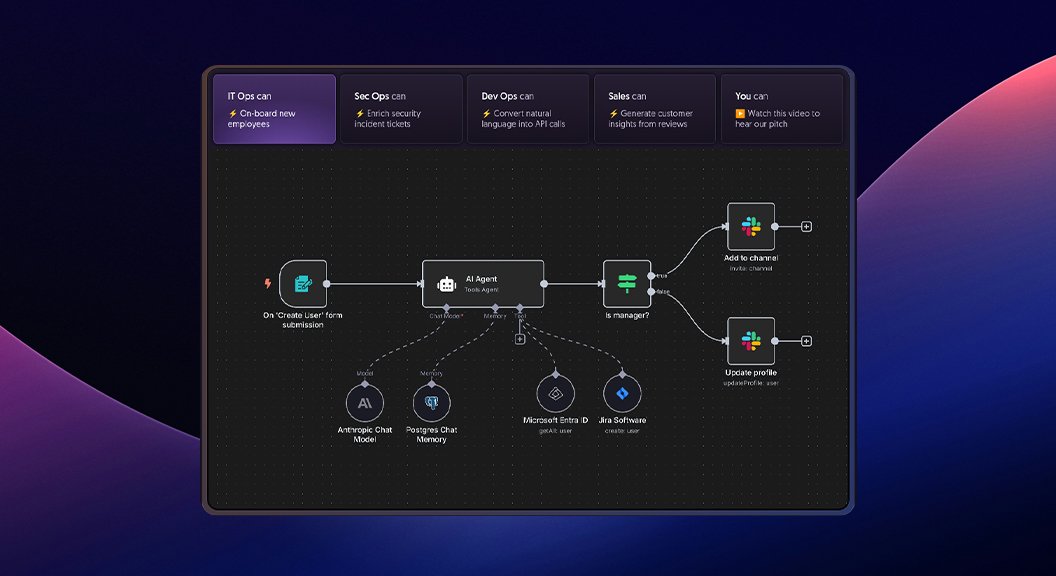Click the lightning bolt trigger indicator
The image size is (1056, 576).
[x=267, y=284]
